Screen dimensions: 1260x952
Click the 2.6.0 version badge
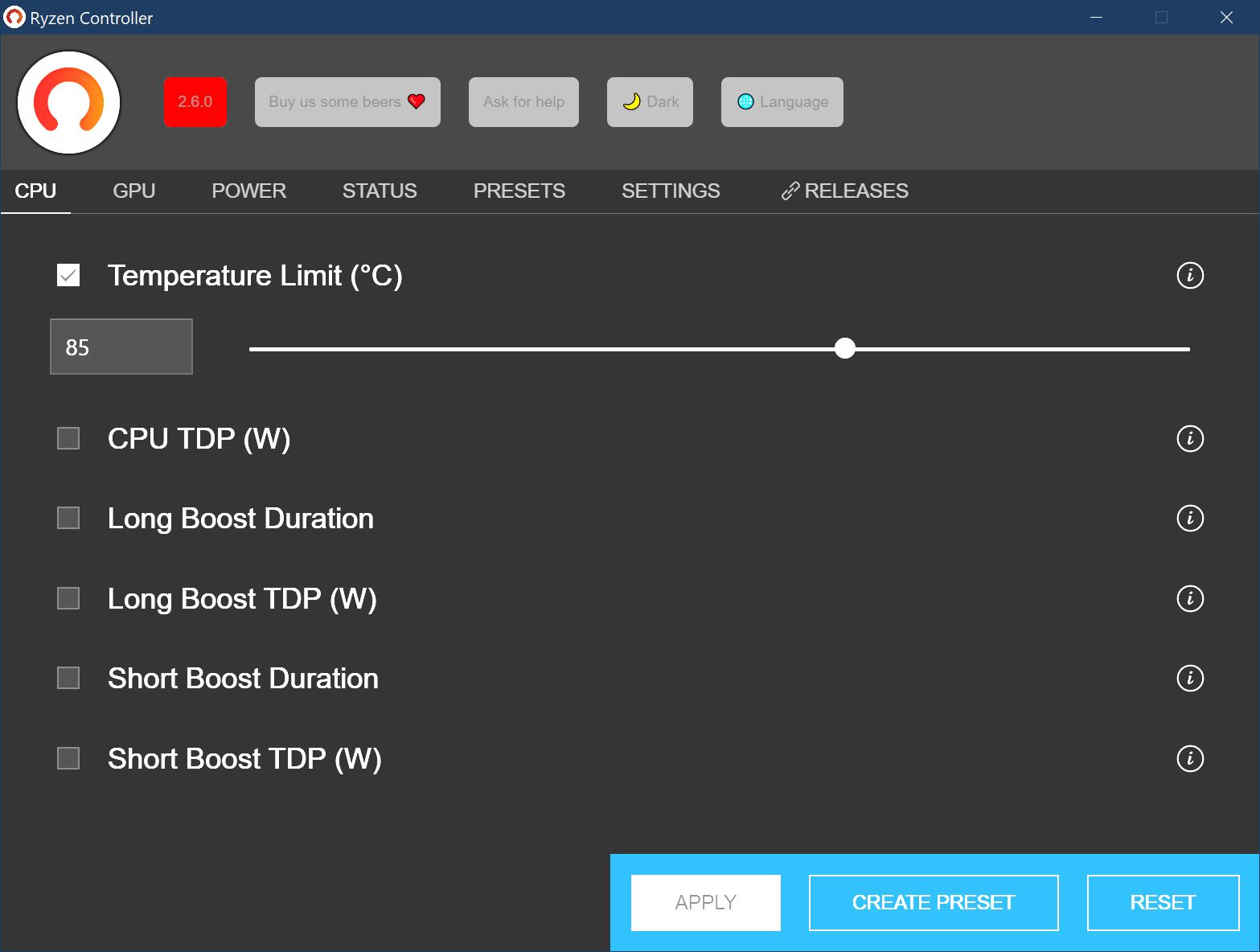(195, 102)
